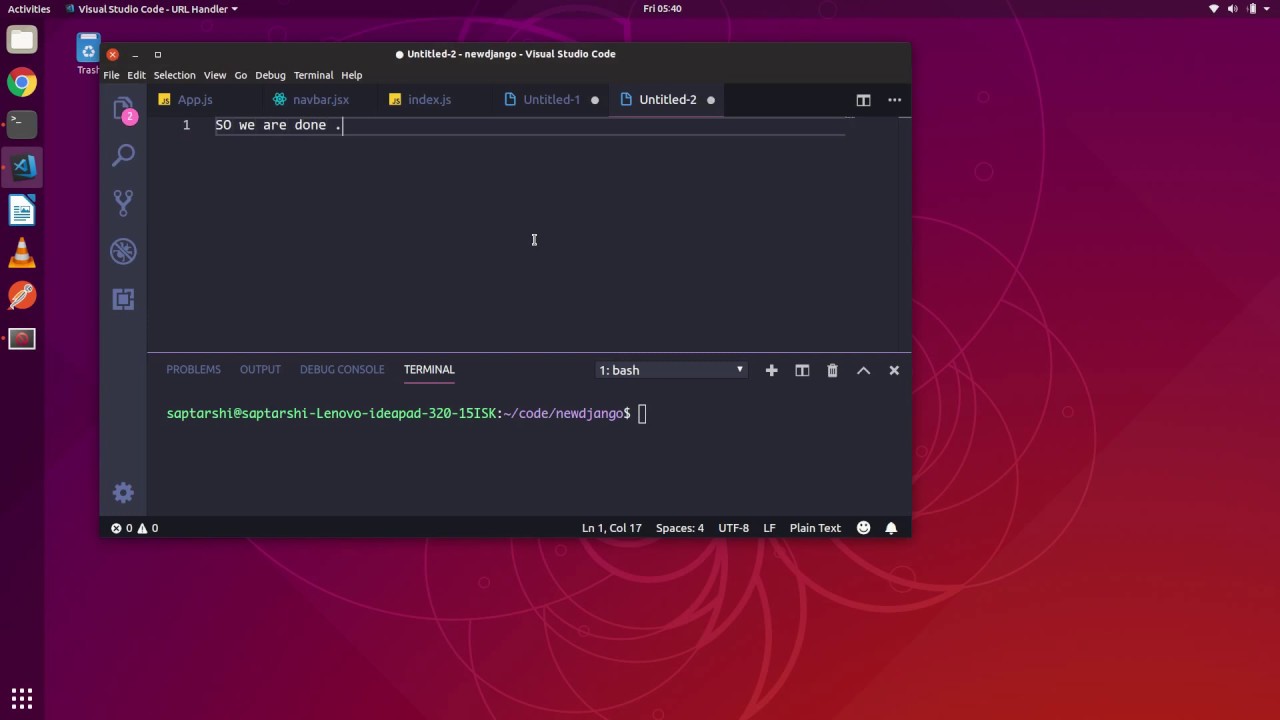Close Untitled-2 tab via its unsaved dot

[711, 100]
